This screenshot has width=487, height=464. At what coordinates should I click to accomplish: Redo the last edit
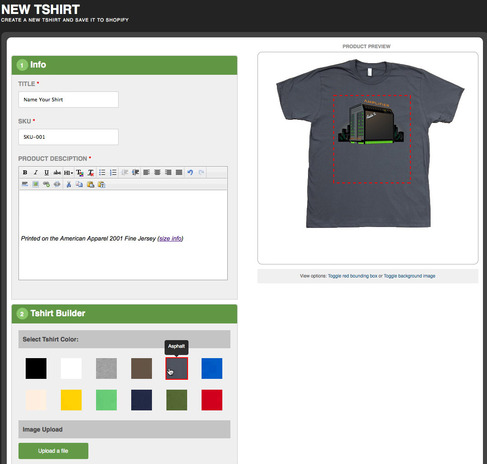click(201, 172)
